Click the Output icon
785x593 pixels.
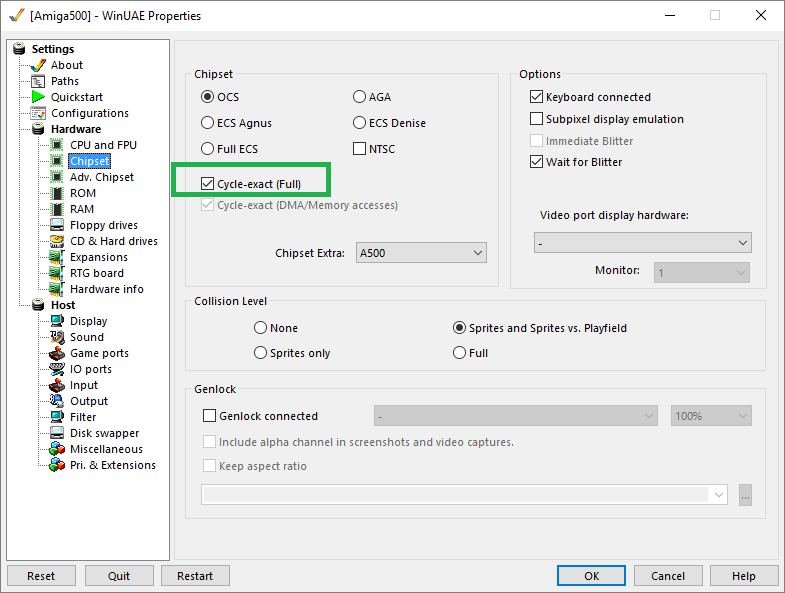pyautogui.click(x=57, y=401)
